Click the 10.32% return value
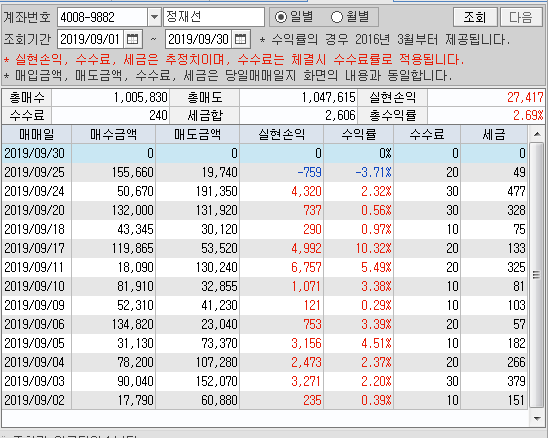This screenshot has height=438, width=548. 374,248
